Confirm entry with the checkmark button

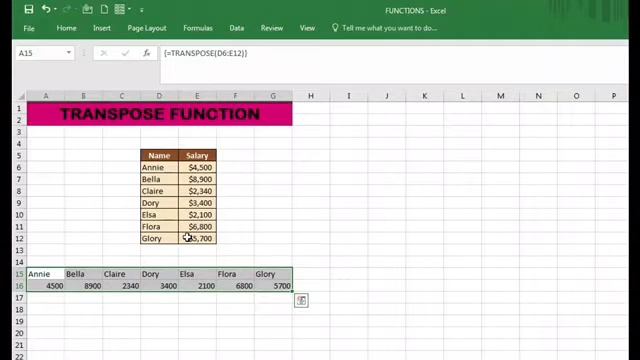pos(125,53)
